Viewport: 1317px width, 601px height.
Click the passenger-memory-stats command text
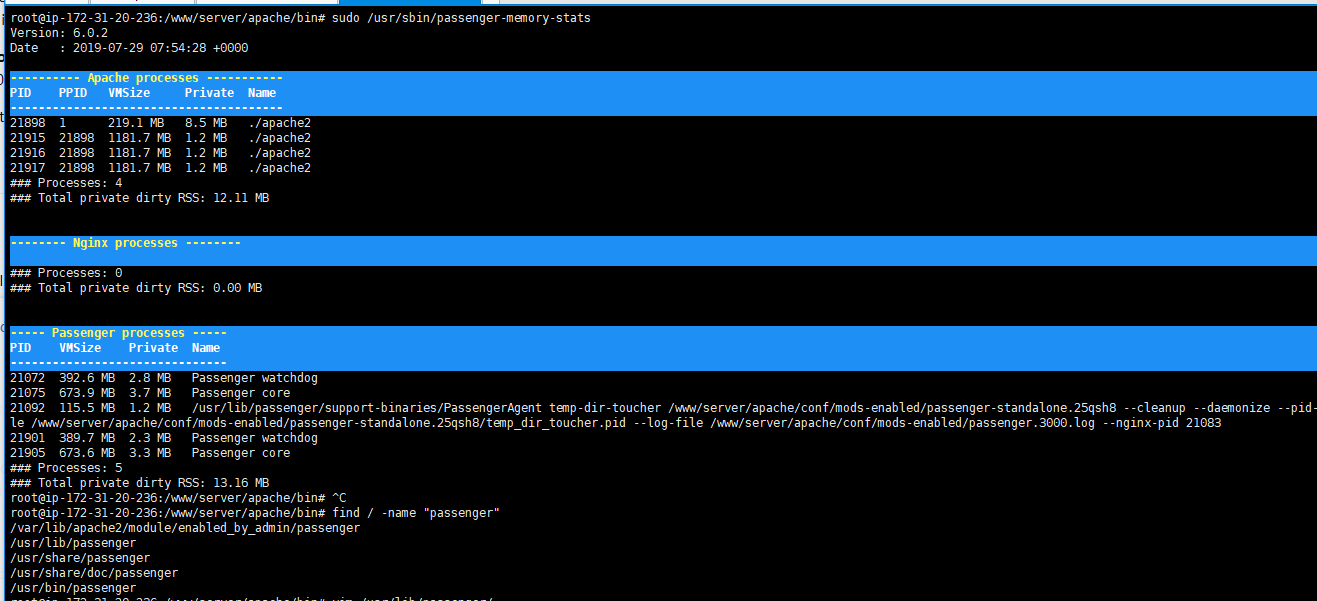click(461, 18)
